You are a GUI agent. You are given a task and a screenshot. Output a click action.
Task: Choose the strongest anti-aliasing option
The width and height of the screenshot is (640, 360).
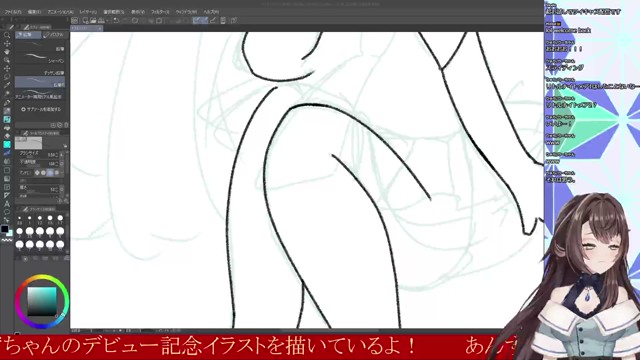57,173
